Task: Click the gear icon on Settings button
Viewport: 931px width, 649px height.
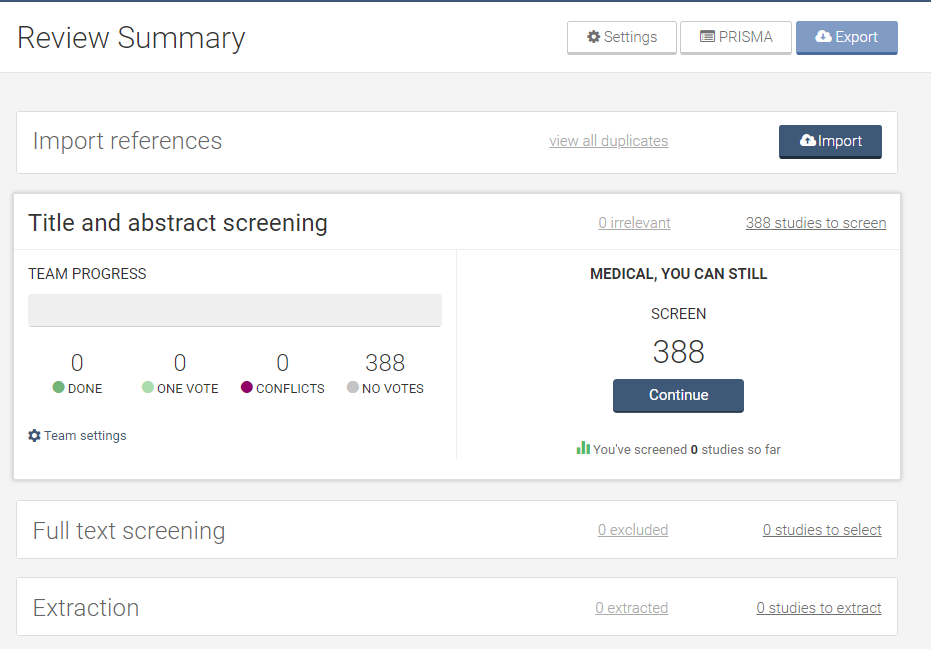Action: [x=593, y=37]
